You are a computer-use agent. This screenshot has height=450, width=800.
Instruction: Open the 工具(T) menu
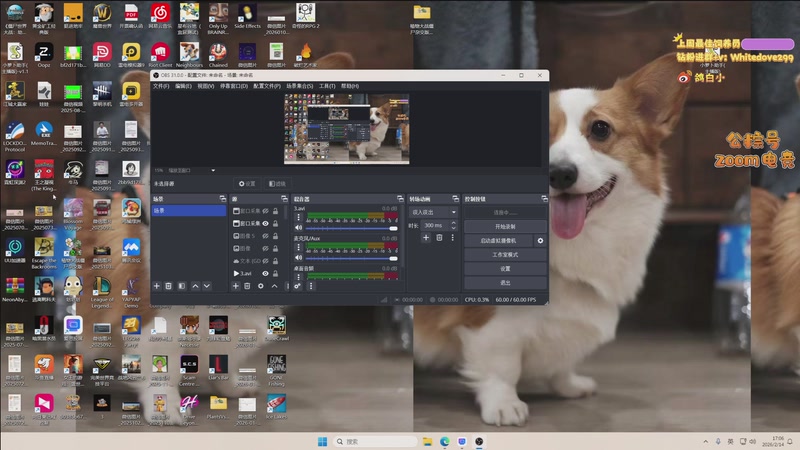coord(327,86)
